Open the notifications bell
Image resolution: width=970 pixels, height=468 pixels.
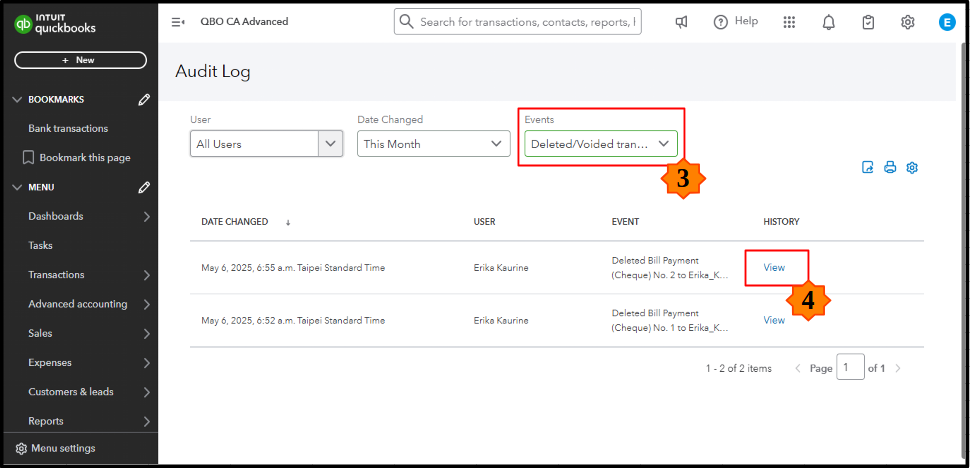coord(828,22)
